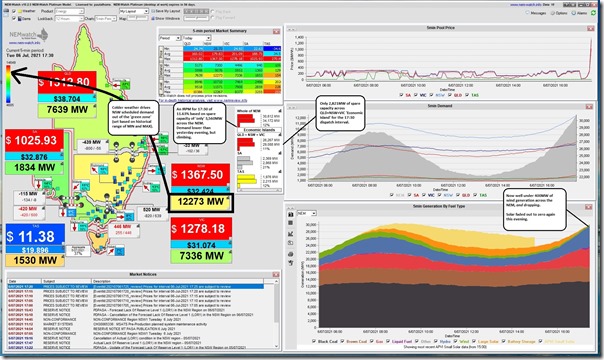Toggle TAS series in Pool Price legend
This screenshot has width=604, height=360.
467,95
